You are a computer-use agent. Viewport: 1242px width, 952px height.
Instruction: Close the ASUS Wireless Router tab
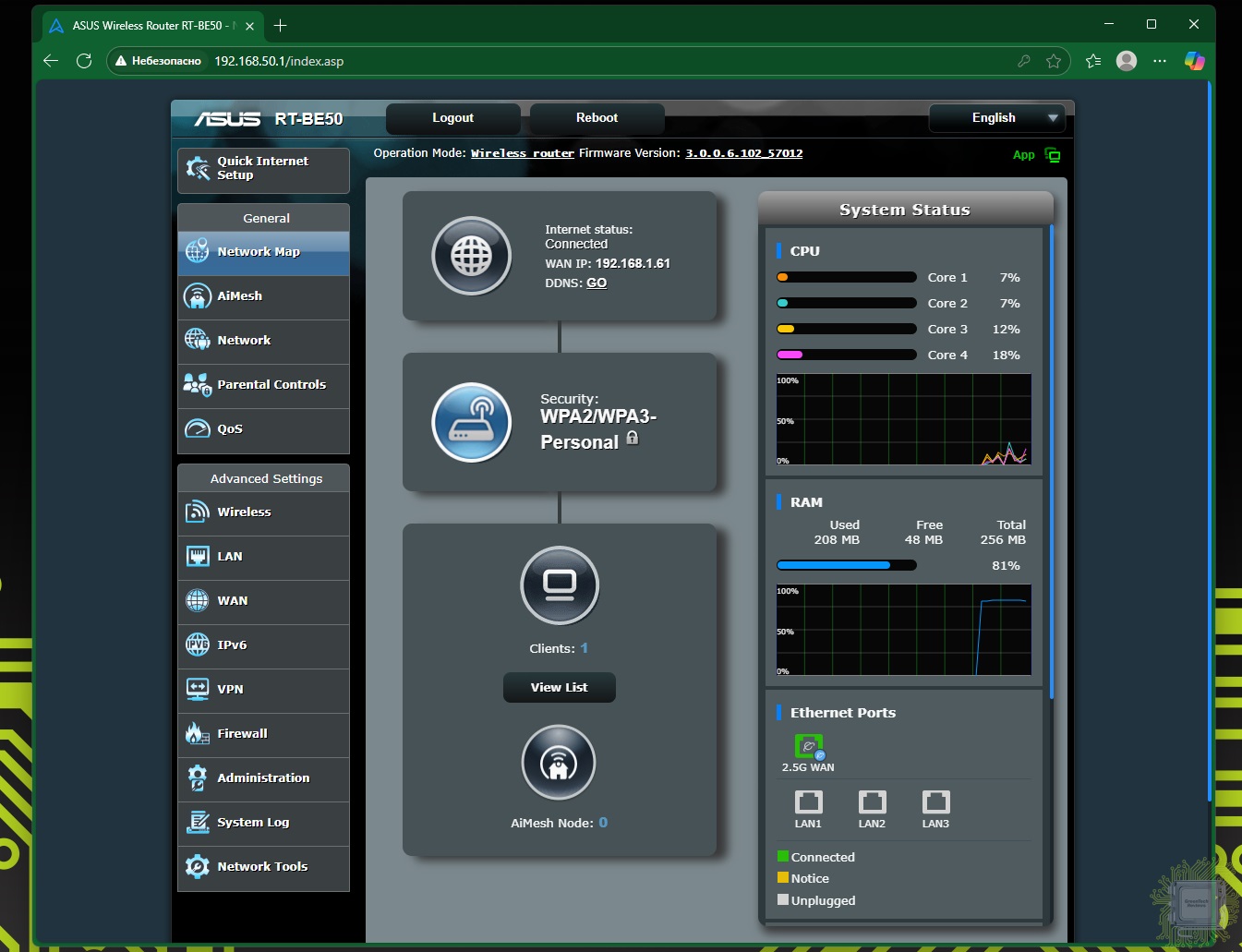click(x=249, y=26)
